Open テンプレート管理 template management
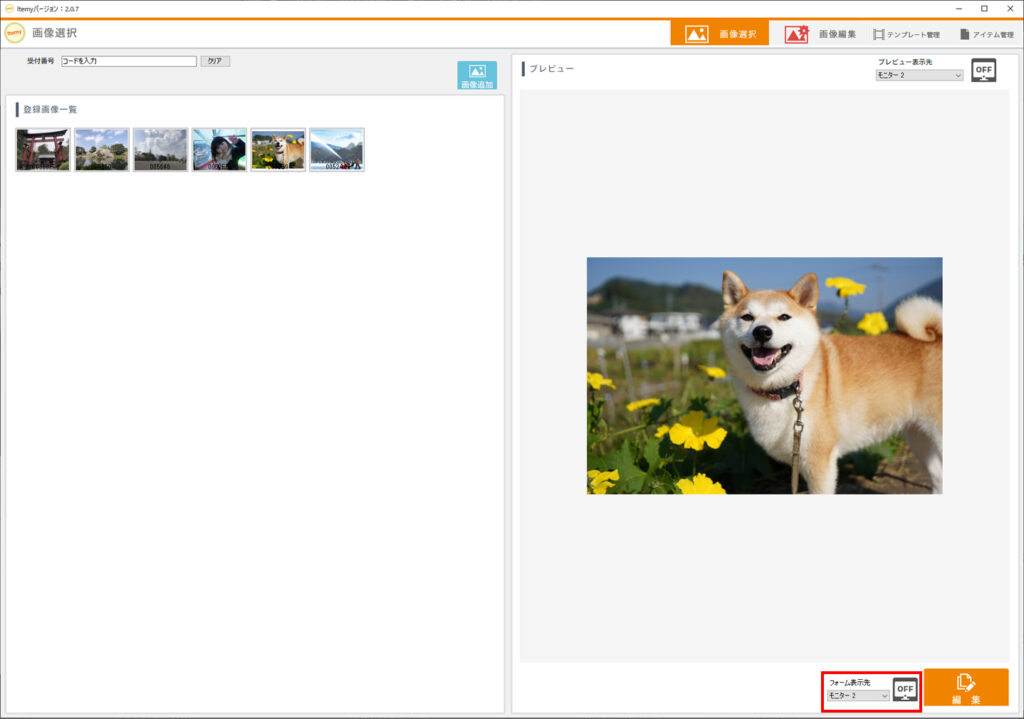Image resolution: width=1024 pixels, height=719 pixels. 905,34
